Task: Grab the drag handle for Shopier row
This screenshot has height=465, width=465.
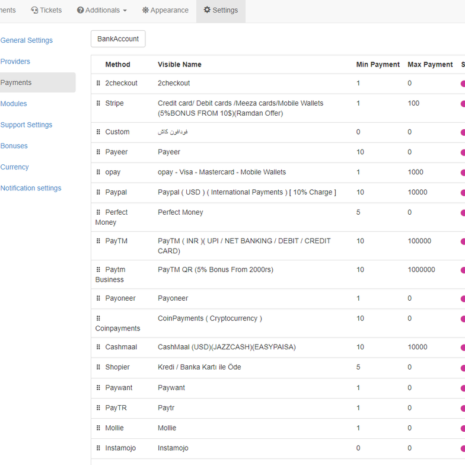Action: pyautogui.click(x=98, y=367)
